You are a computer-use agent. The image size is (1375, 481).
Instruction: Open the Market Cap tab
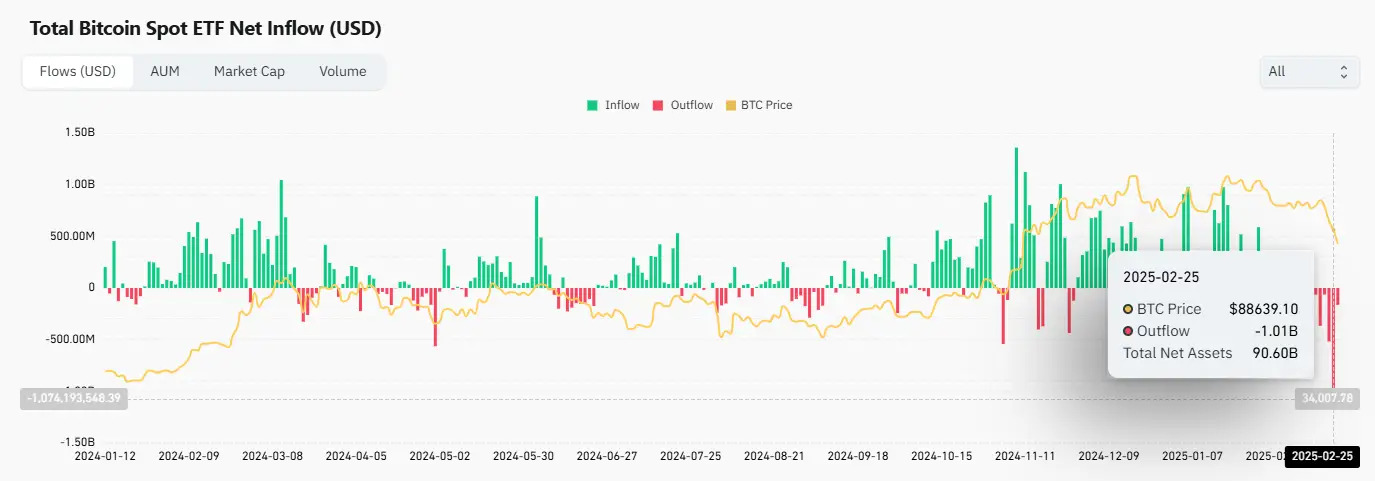pos(249,71)
